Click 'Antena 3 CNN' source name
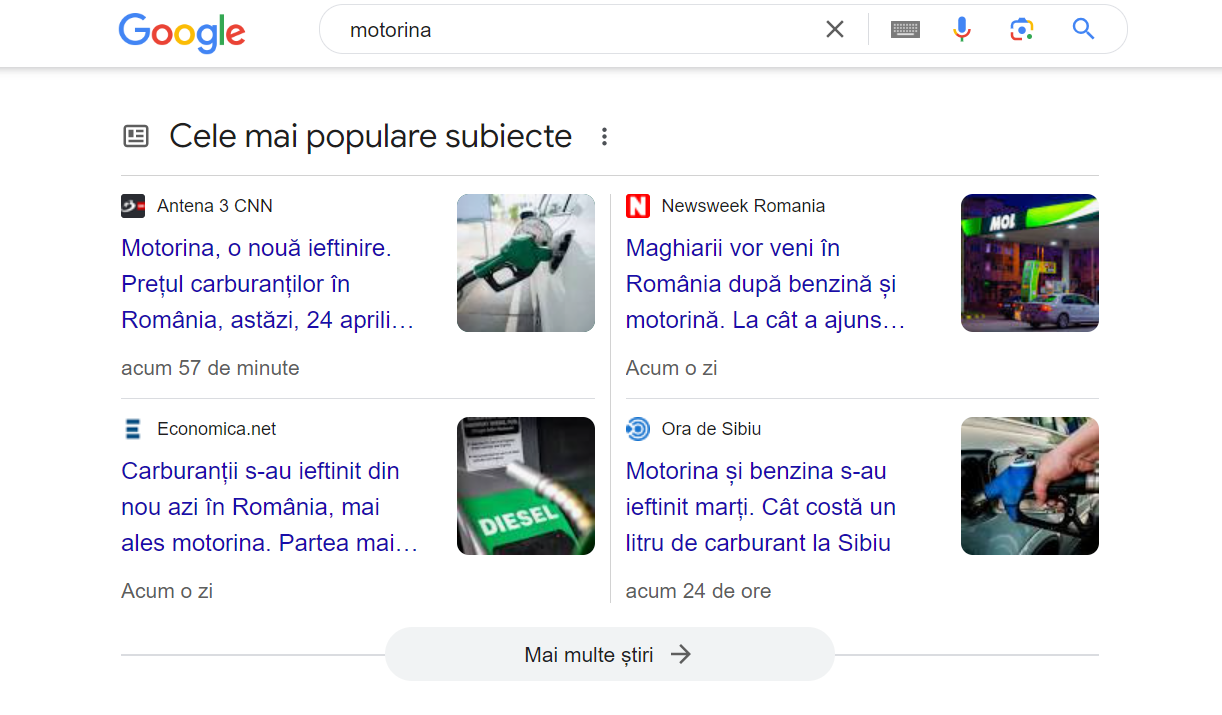This screenshot has width=1222, height=715. pyautogui.click(x=215, y=206)
